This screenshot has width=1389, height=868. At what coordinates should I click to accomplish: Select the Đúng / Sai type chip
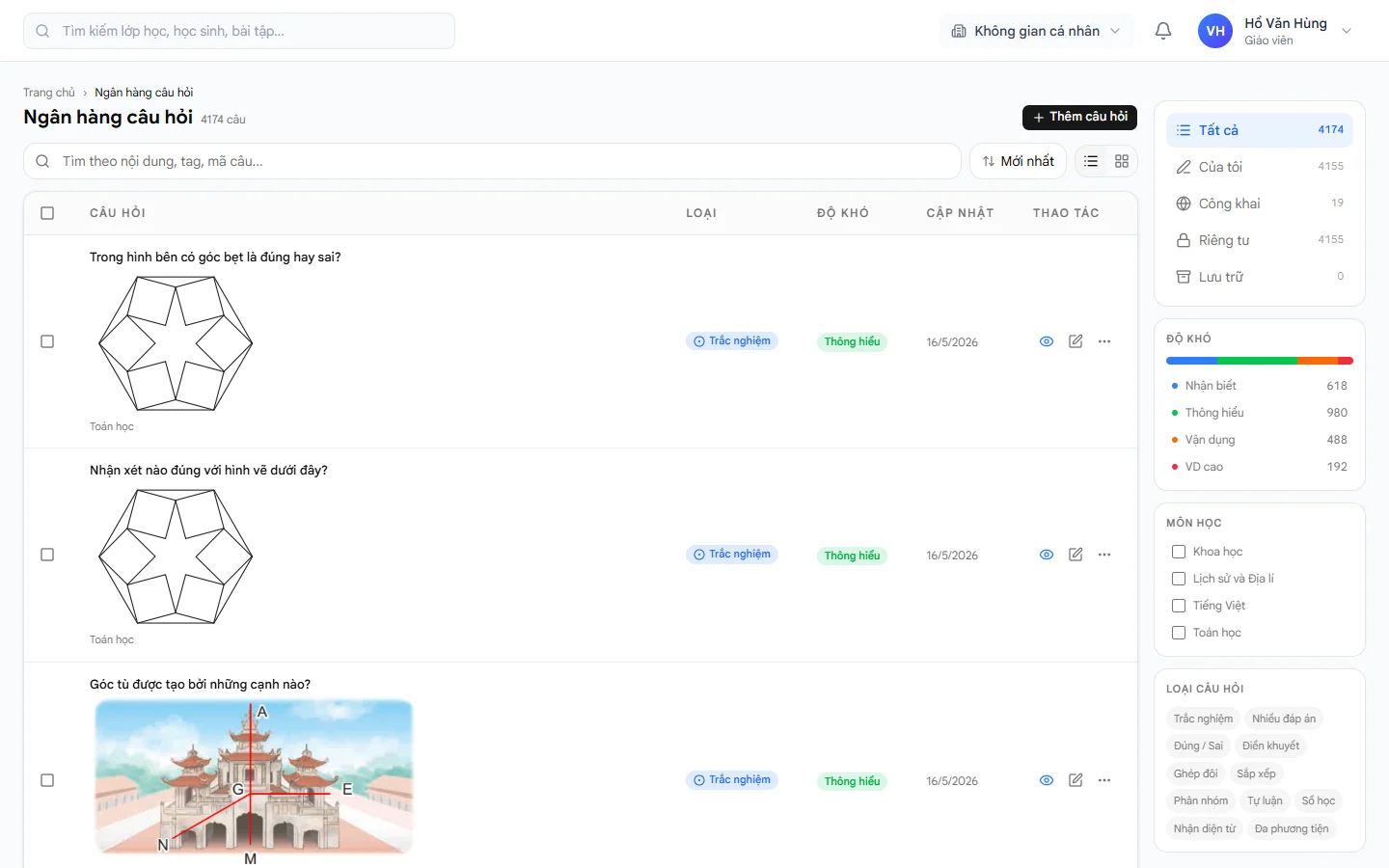(1198, 746)
